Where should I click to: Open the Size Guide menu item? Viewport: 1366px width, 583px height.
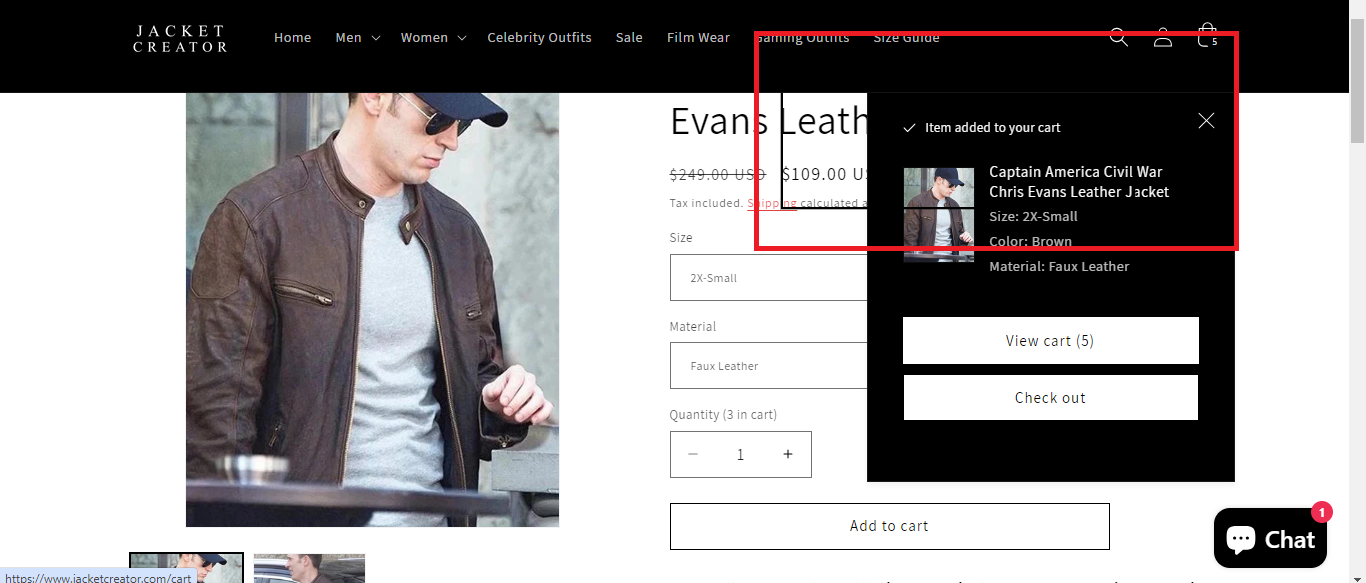click(x=906, y=38)
